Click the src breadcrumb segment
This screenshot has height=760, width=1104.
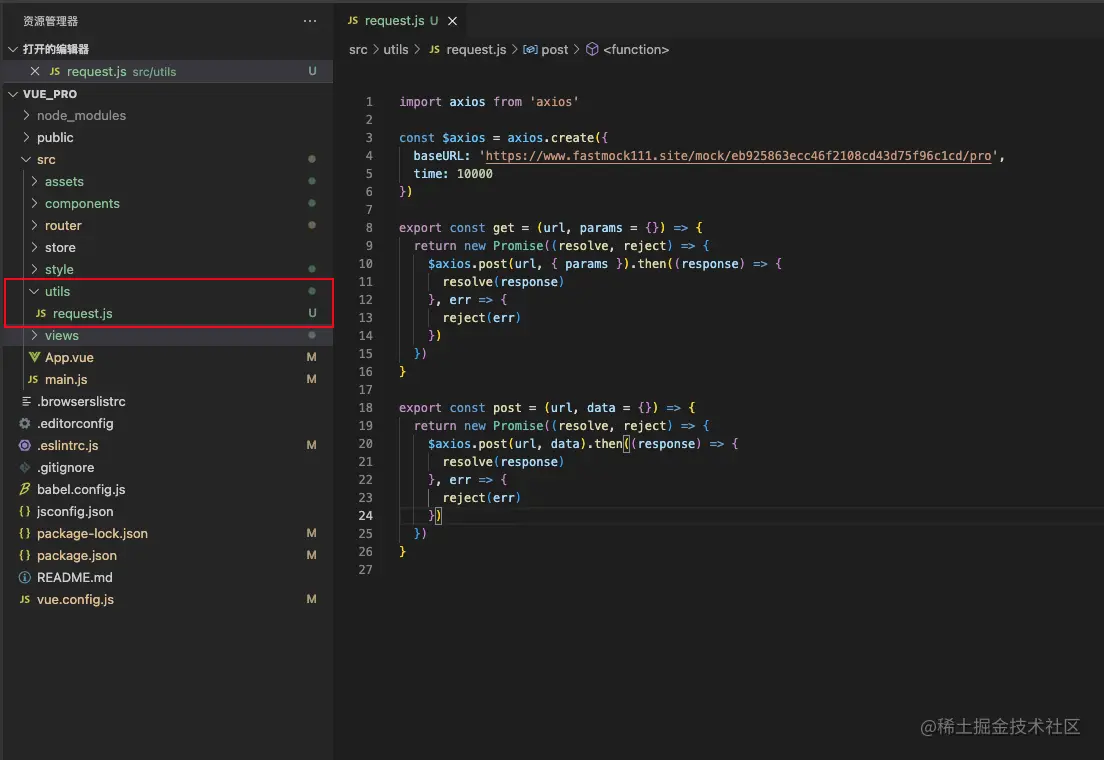coord(358,49)
